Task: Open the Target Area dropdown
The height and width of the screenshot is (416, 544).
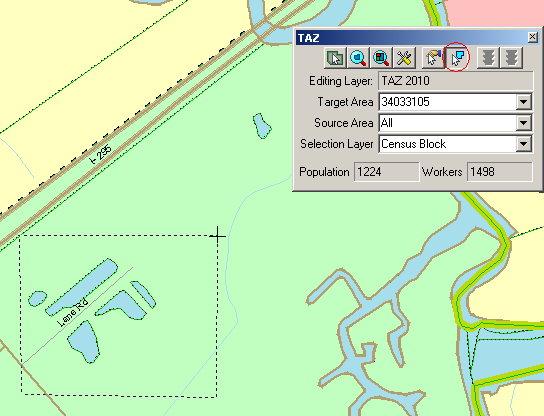Action: point(523,102)
